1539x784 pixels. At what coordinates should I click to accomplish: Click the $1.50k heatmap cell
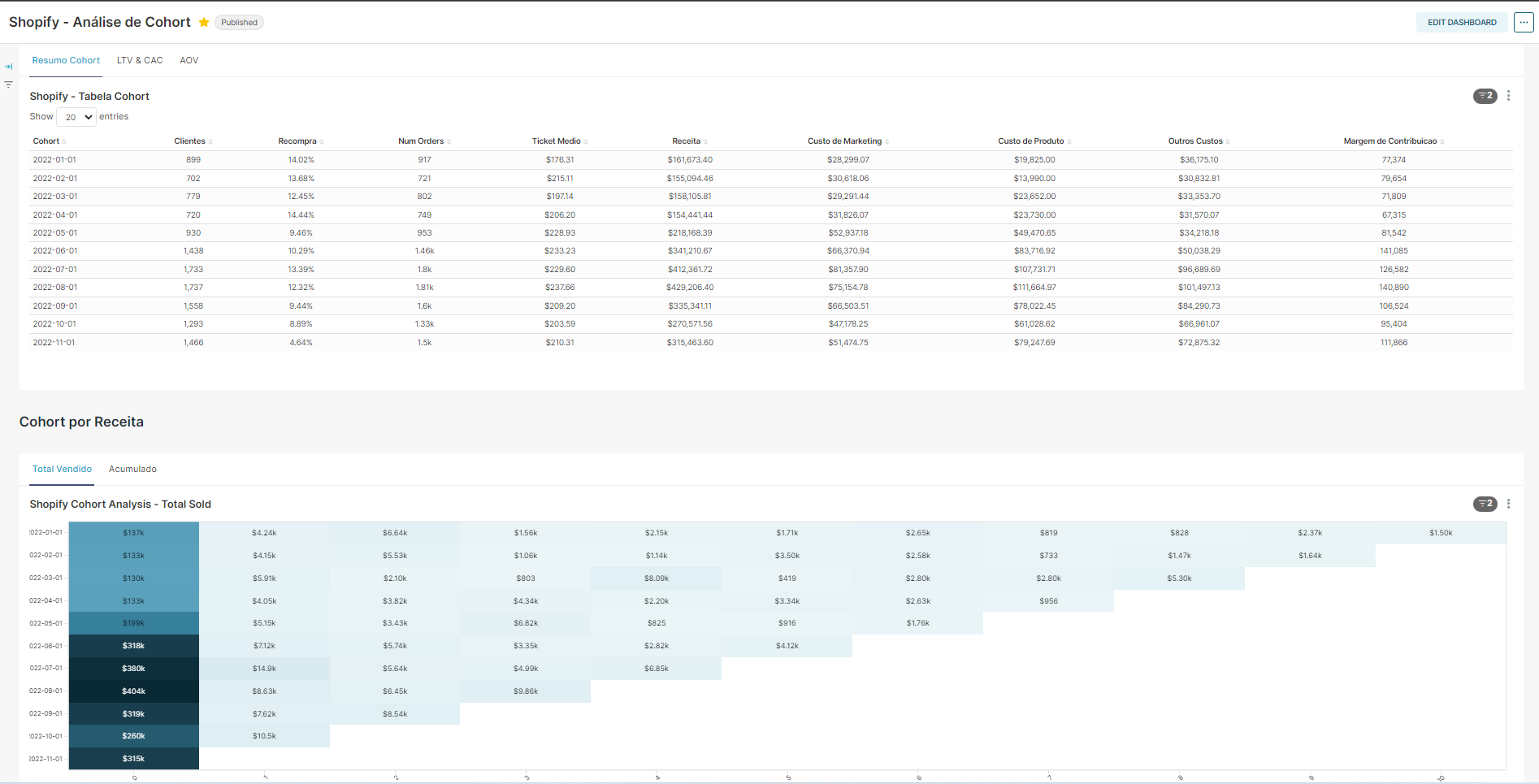coord(1441,533)
